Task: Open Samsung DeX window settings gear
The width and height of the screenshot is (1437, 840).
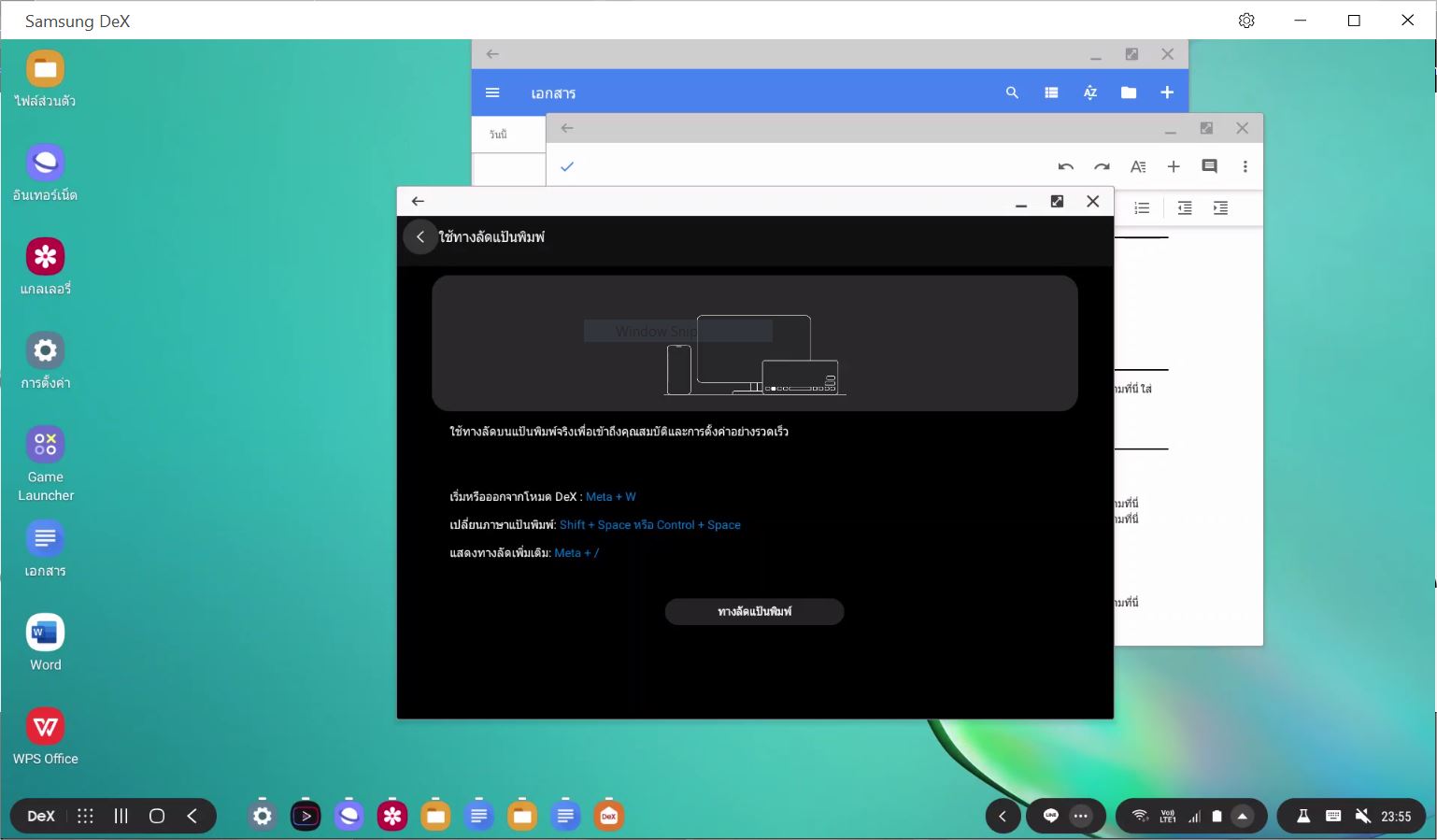Action: tap(1246, 21)
